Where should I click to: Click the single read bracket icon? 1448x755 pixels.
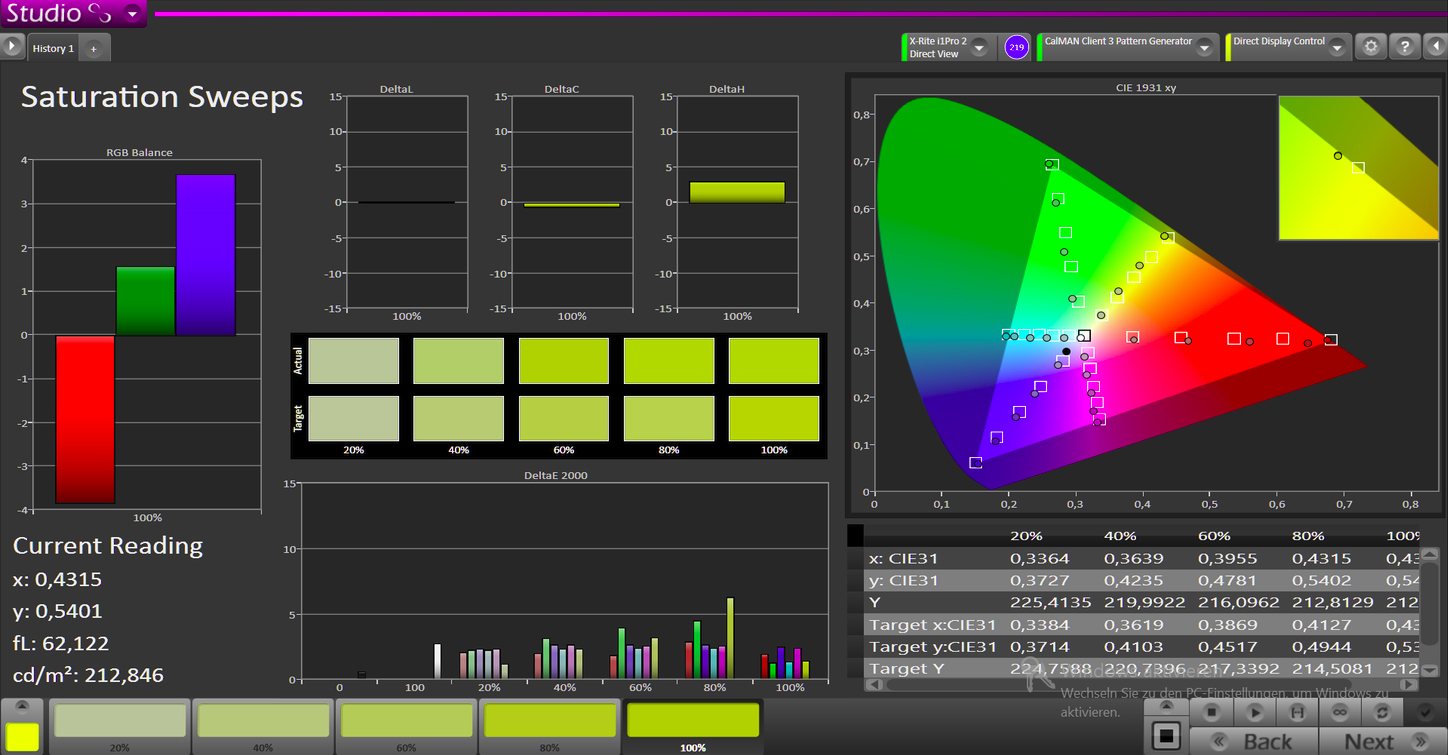pos(1297,713)
